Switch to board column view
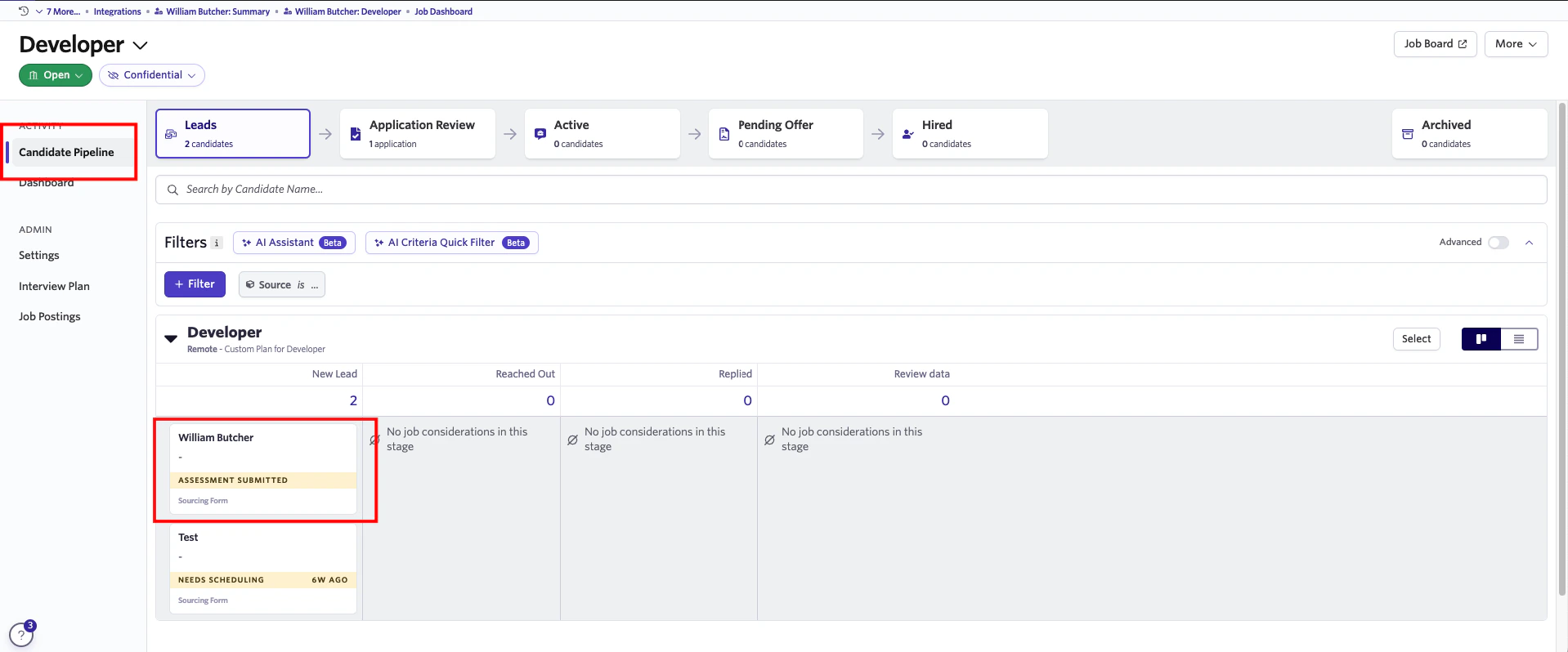This screenshot has height=652, width=1568. (1481, 339)
